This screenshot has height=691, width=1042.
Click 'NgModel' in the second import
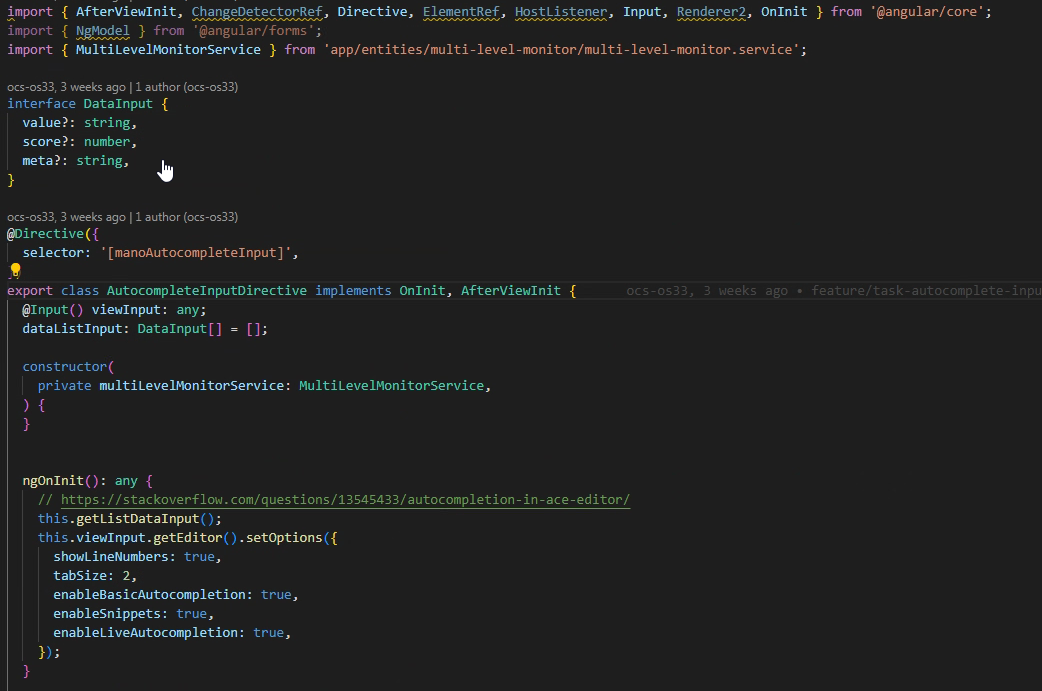coord(102,31)
